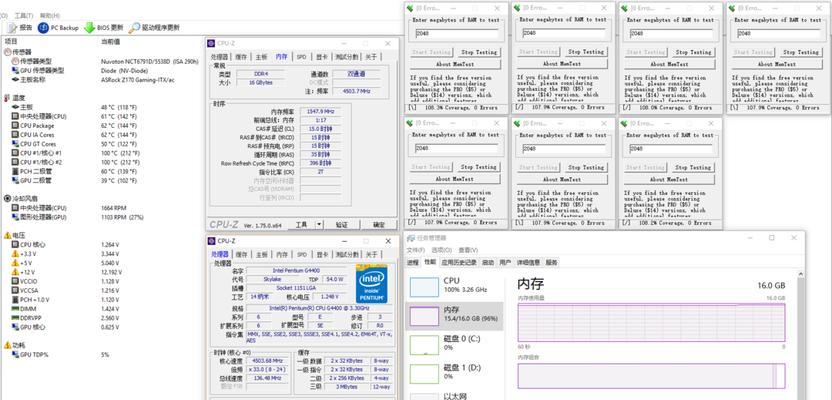Click Stop Testing in the 108.2% coverage MemTest

click(x=693, y=167)
